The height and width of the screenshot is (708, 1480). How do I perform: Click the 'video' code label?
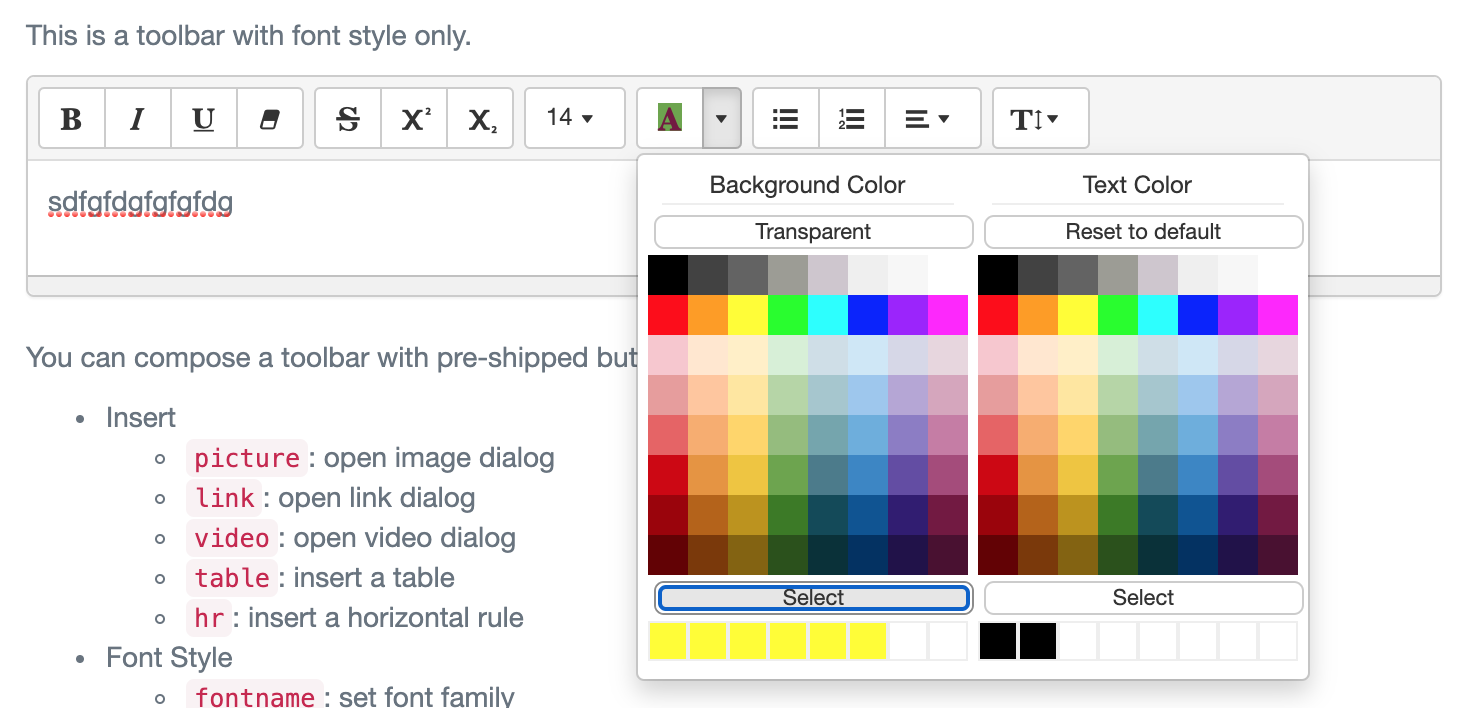(x=232, y=538)
